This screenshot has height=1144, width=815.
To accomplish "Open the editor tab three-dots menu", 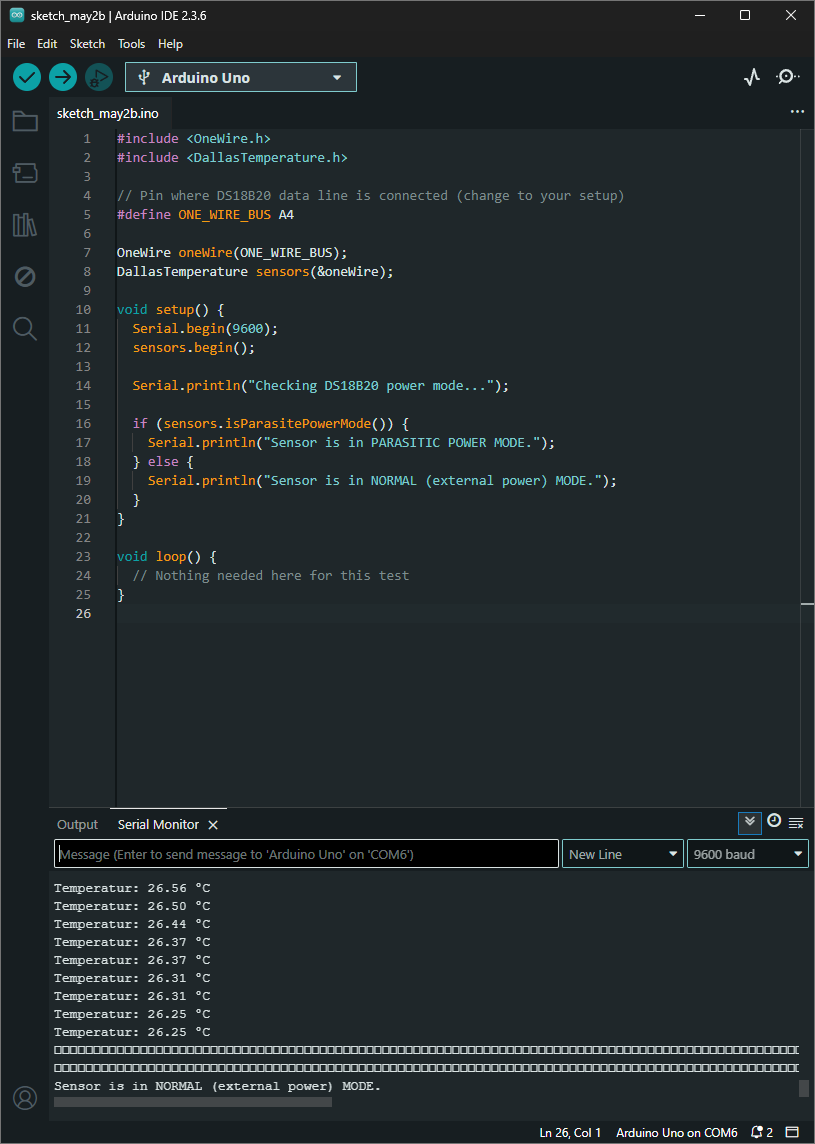I will (x=797, y=112).
